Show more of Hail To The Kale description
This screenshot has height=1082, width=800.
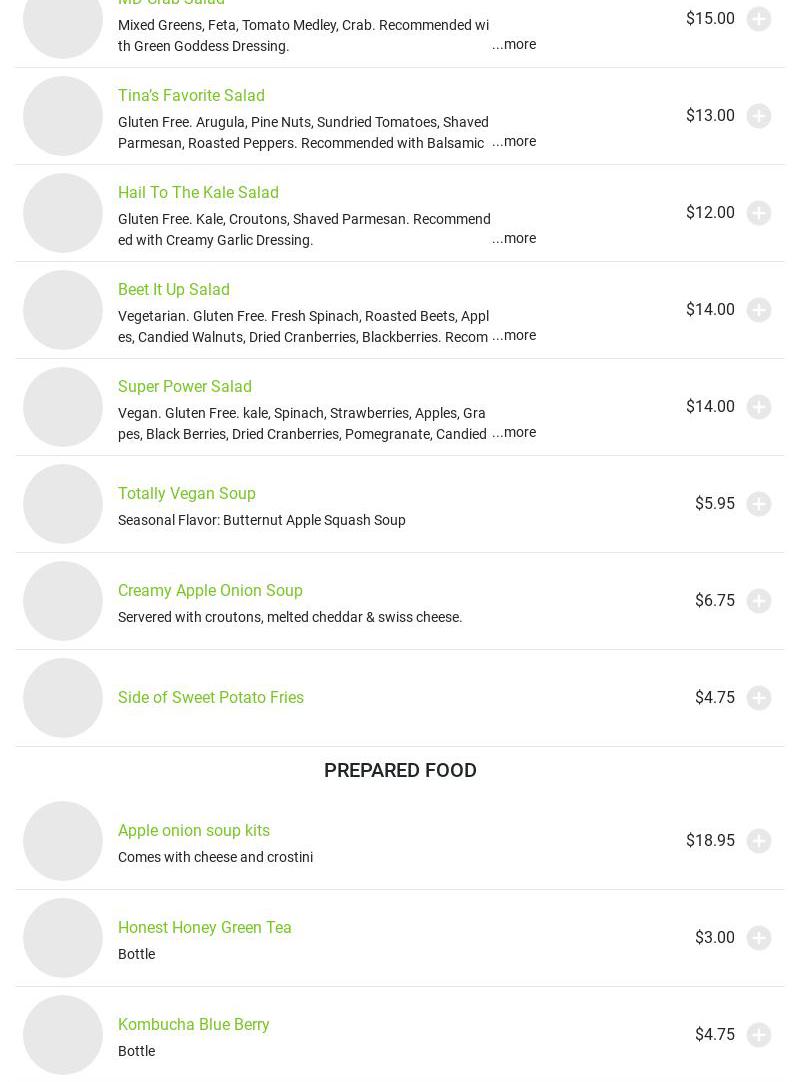click(514, 238)
